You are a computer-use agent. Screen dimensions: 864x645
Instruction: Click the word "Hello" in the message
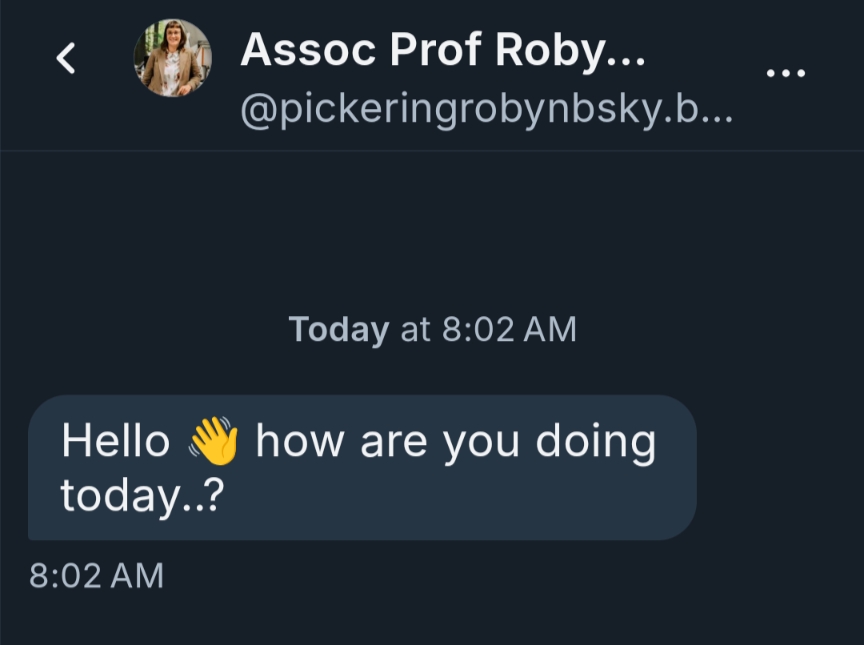tap(115, 442)
